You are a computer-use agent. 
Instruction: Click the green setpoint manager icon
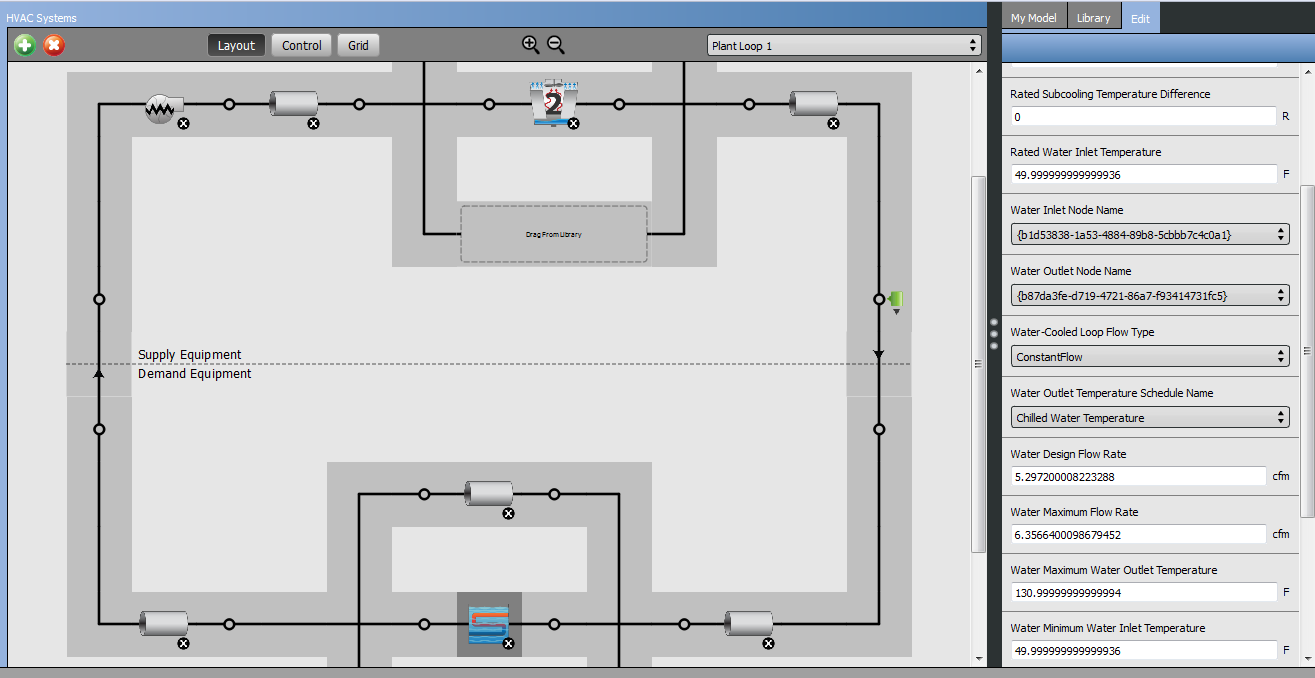coord(897,299)
